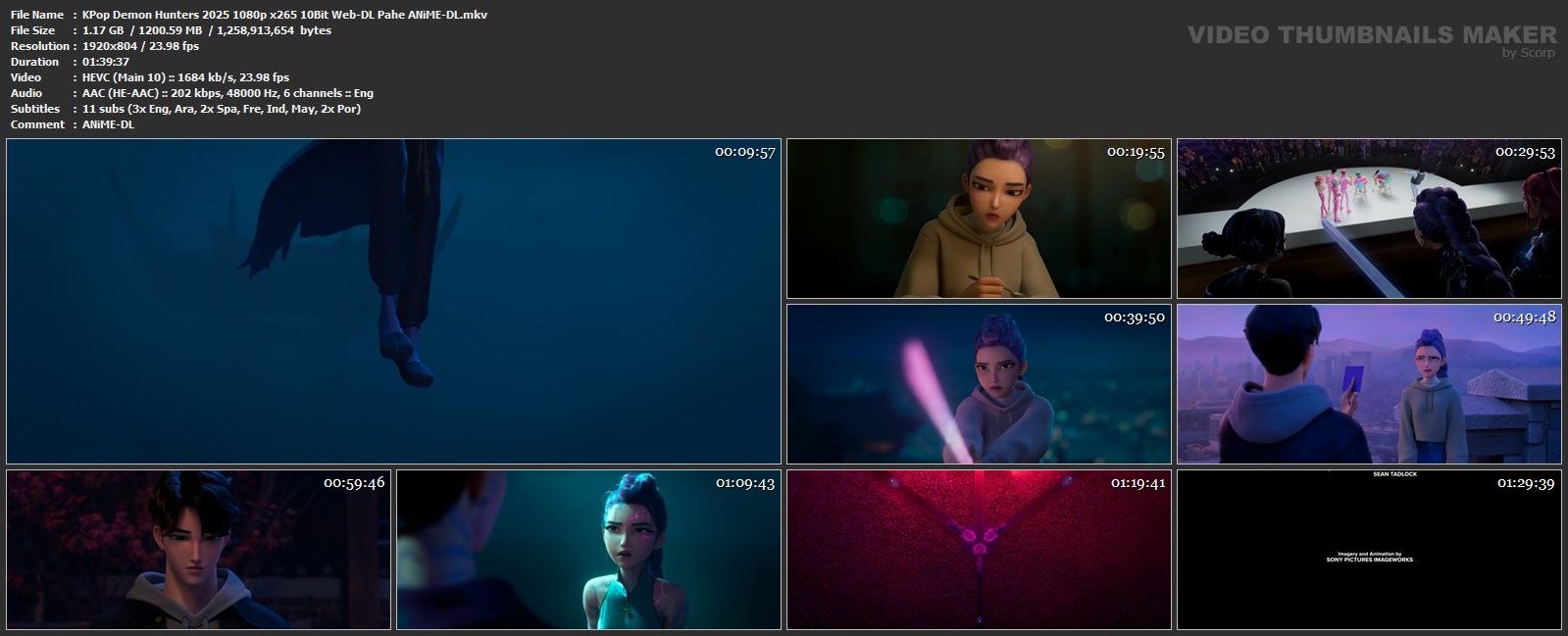Open the credits thumbnail at 01:29:39
This screenshot has width=1568, height=636.
(x=1369, y=550)
